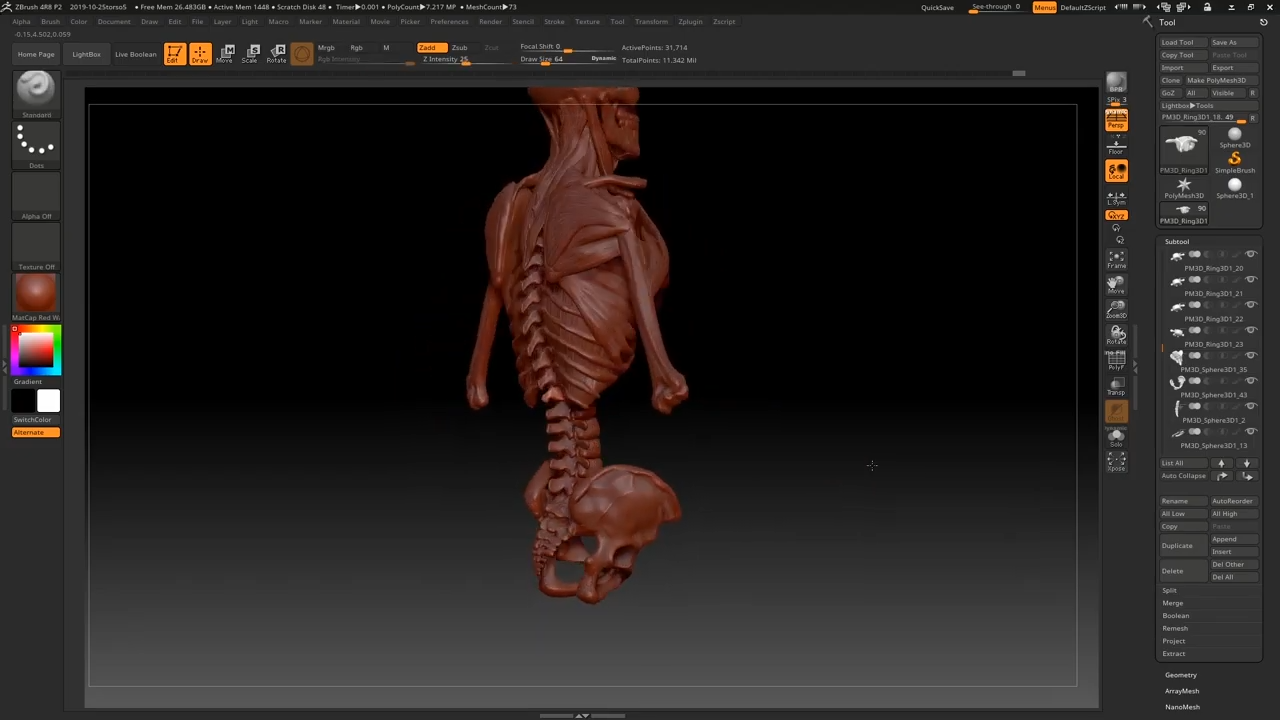Select the Rotate gizmo tool
Screen dimensions: 1280x720
tap(277, 54)
